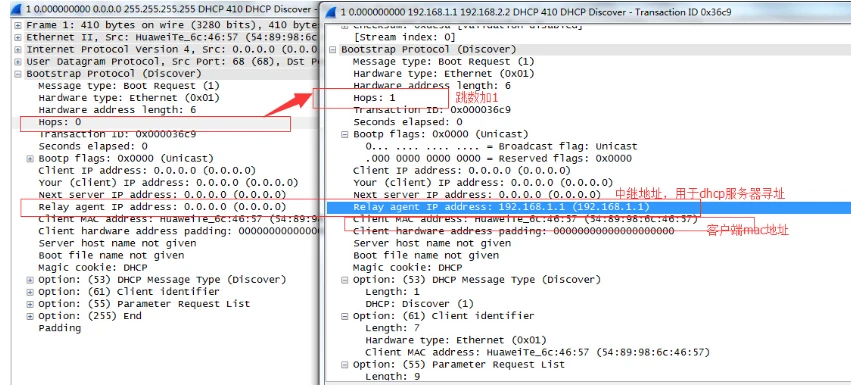The height and width of the screenshot is (390, 851).
Task: Select 'Boot file name not given' in left window
Action: (111, 255)
